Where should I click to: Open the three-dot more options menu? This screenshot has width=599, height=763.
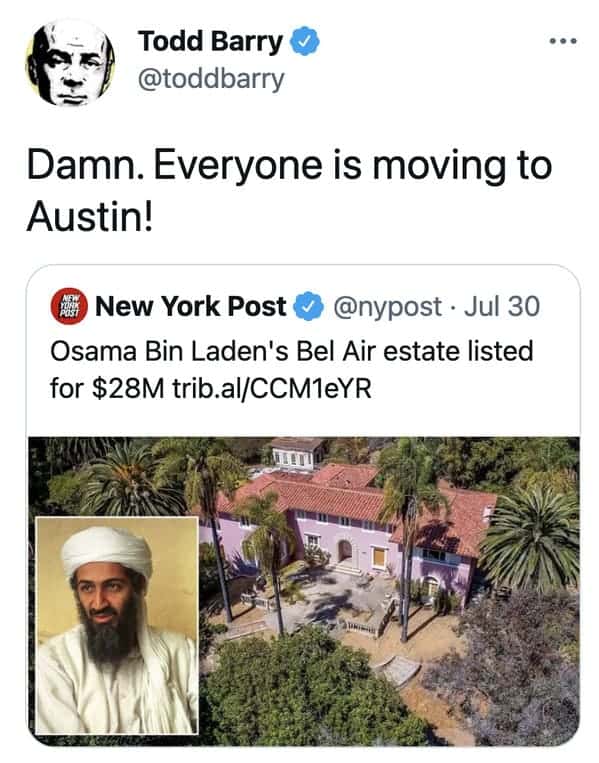[x=563, y=41]
